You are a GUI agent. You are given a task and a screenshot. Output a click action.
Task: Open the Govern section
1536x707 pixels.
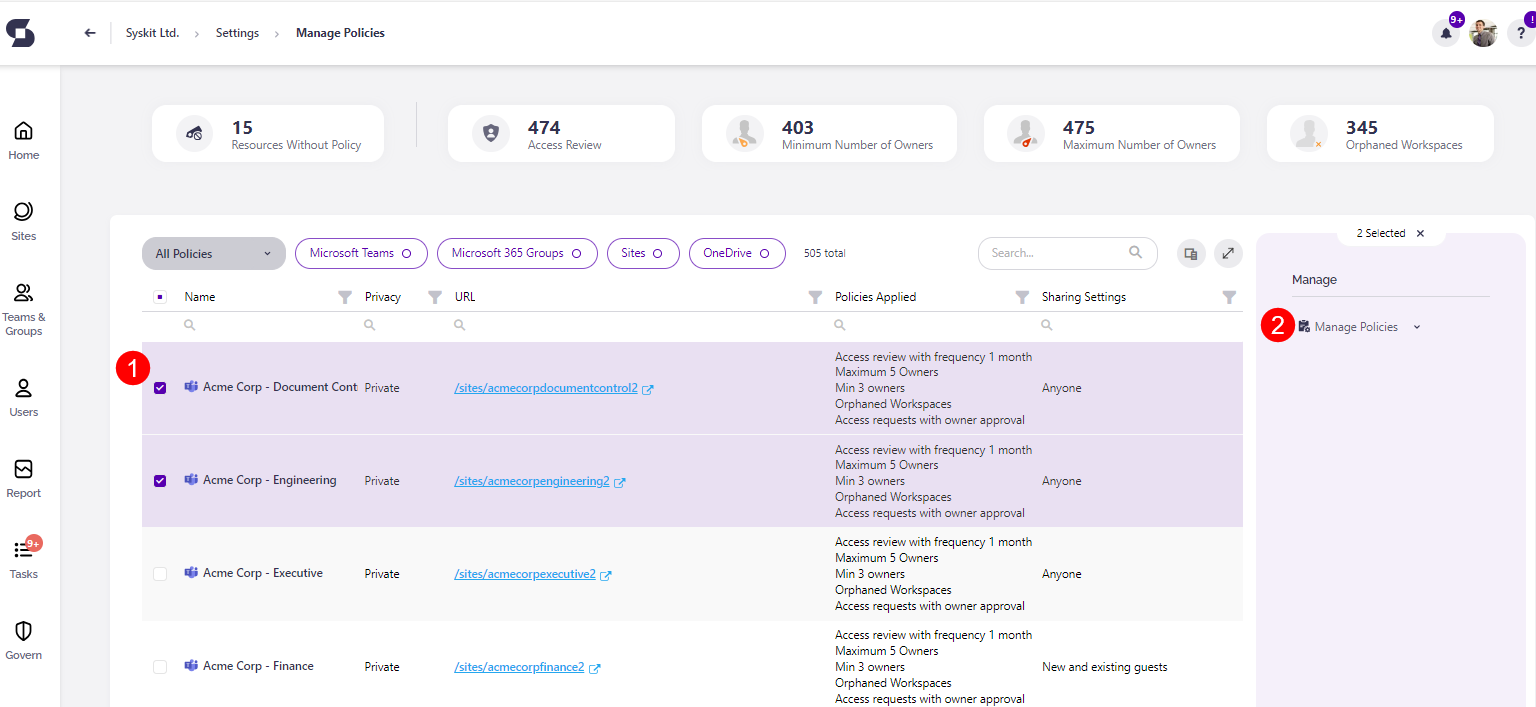23,638
